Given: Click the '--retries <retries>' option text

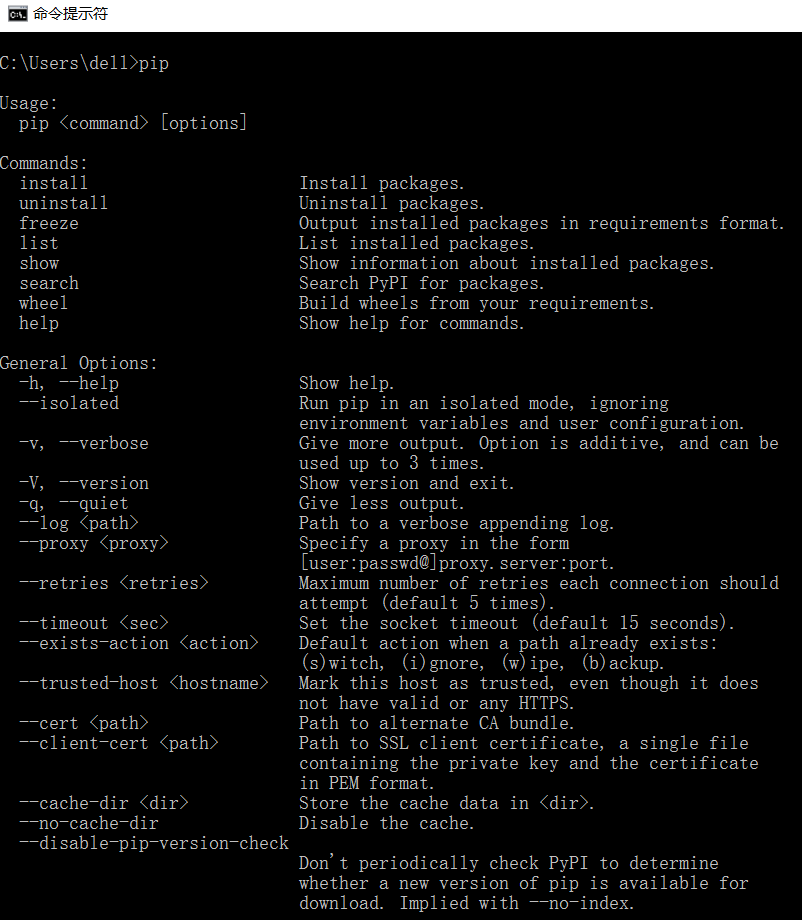Looking at the screenshot, I should (114, 583).
